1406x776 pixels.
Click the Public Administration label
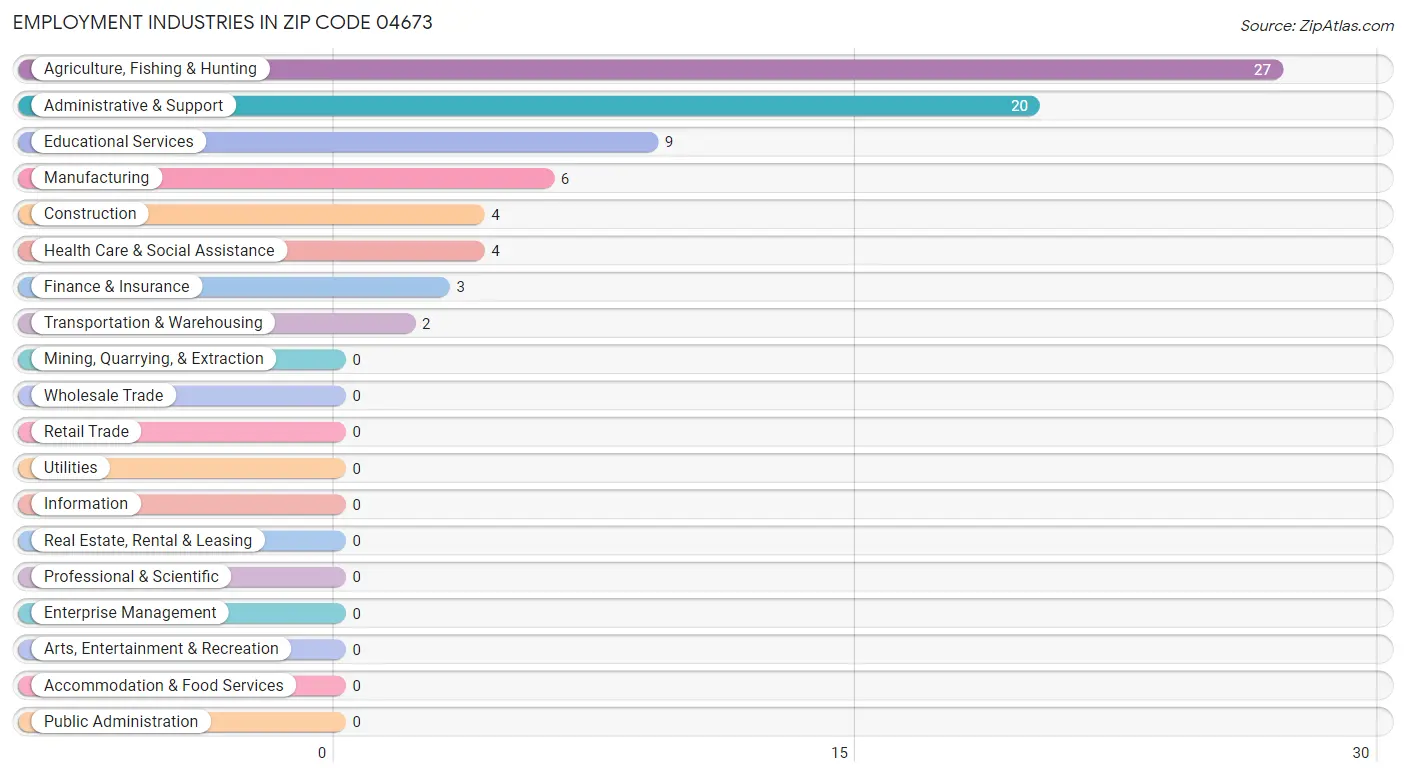[x=121, y=721]
